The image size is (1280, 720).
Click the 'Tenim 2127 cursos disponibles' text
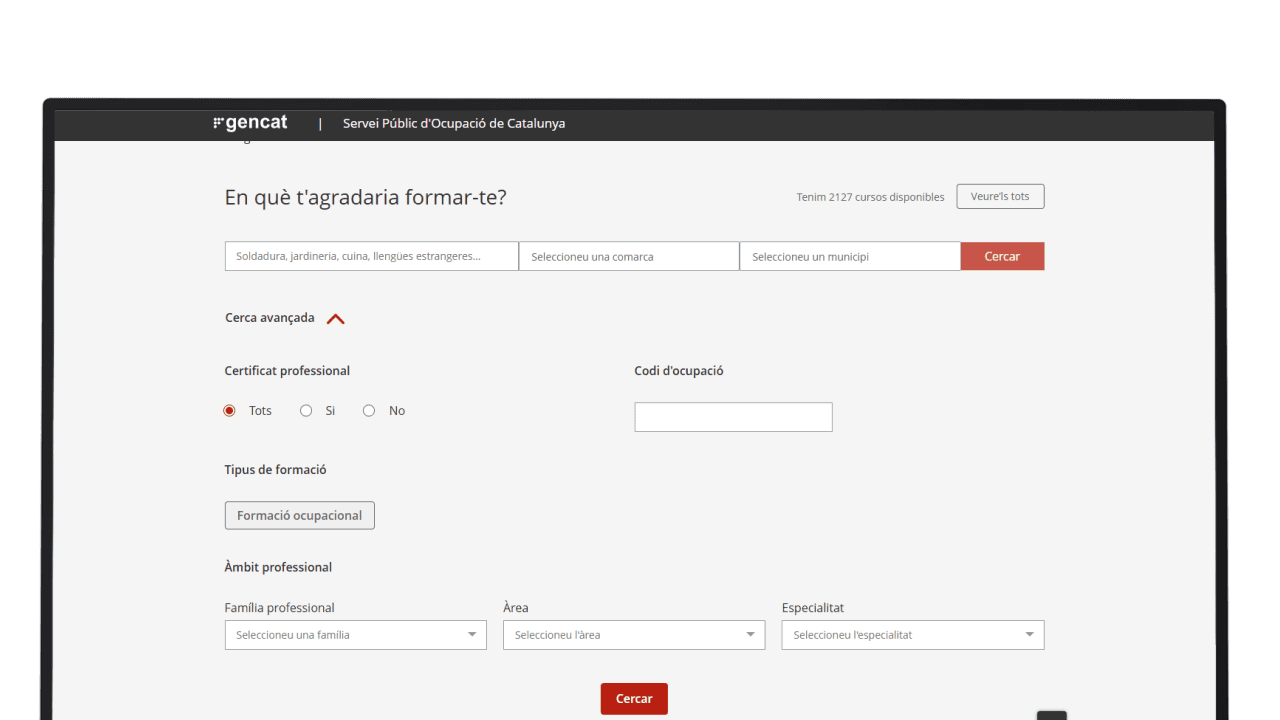[x=870, y=197]
